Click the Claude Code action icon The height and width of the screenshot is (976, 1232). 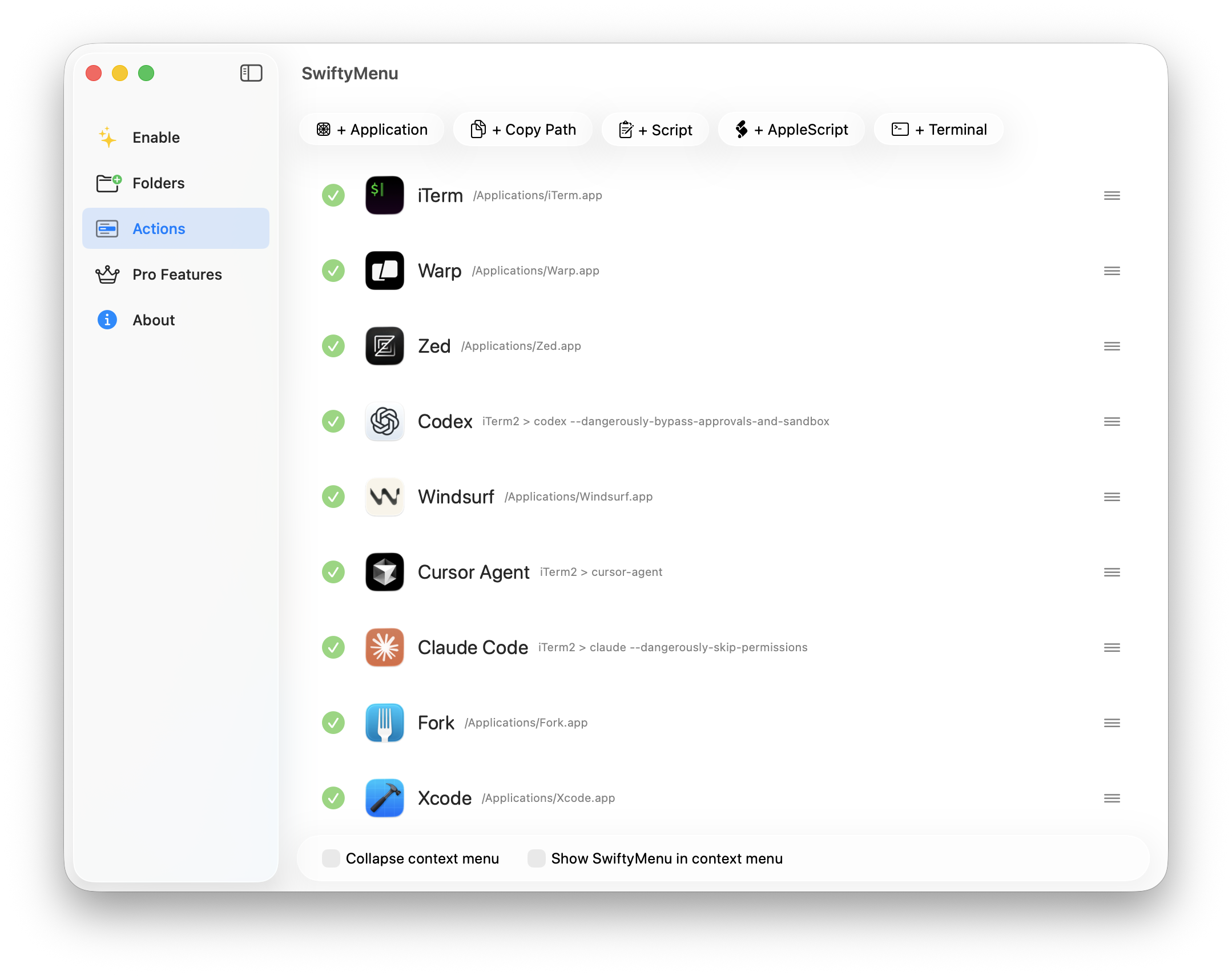coord(385,647)
